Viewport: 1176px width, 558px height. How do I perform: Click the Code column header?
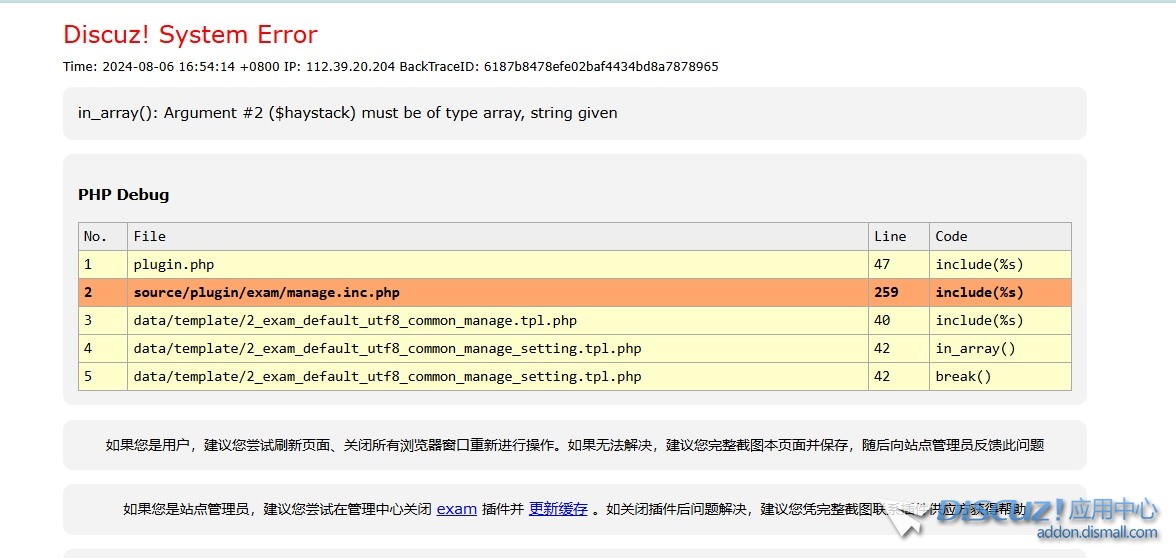pyautogui.click(x=951, y=236)
